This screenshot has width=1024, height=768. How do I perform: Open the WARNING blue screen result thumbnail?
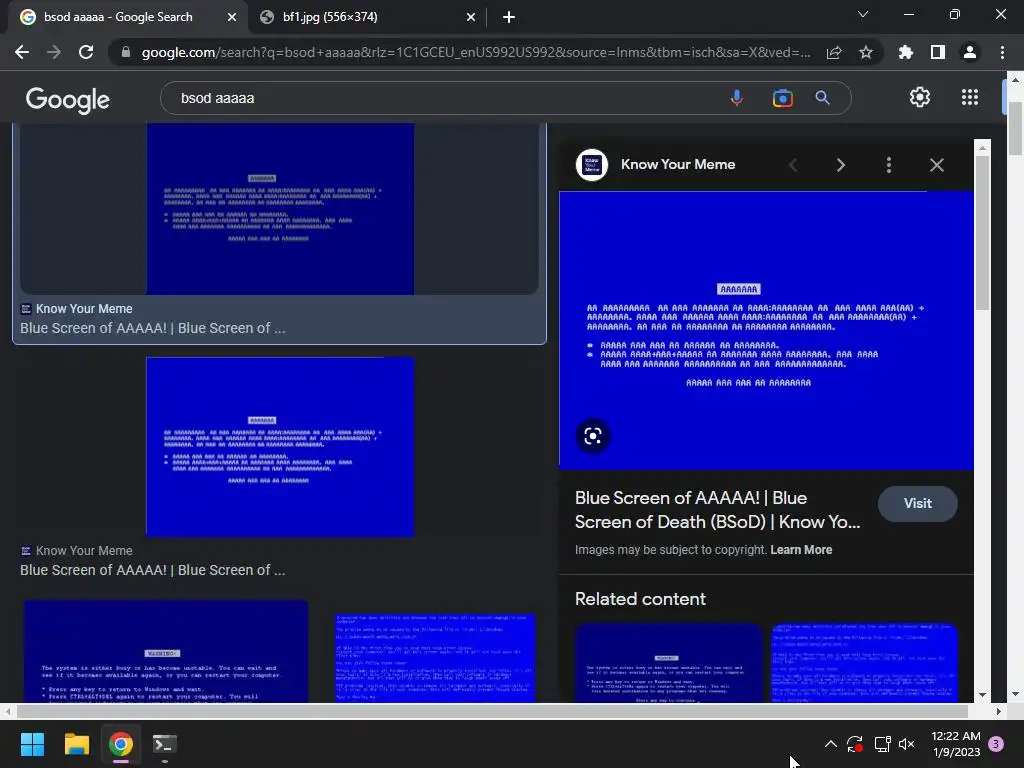coord(166,652)
